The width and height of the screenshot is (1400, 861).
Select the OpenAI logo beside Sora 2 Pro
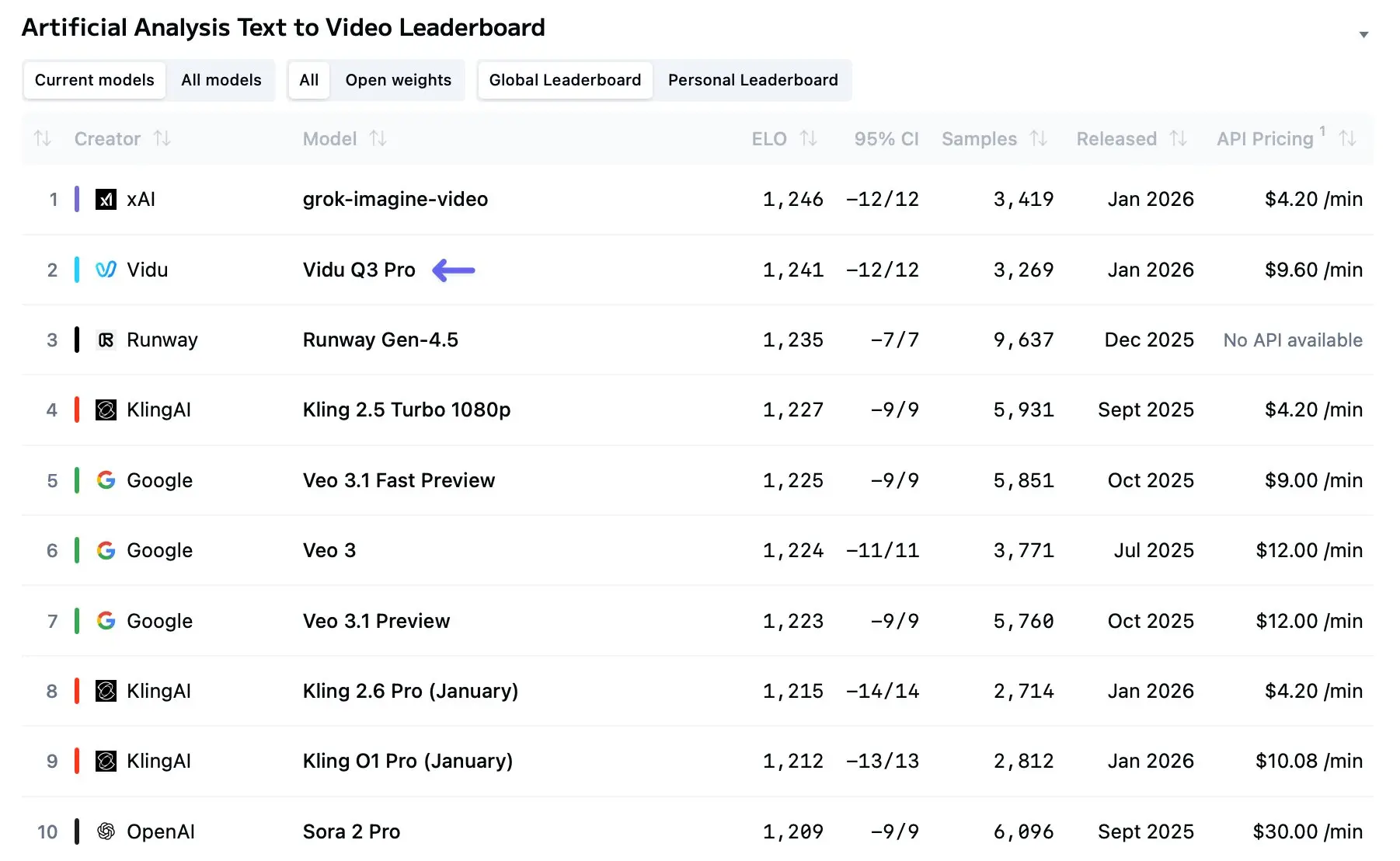tap(106, 831)
